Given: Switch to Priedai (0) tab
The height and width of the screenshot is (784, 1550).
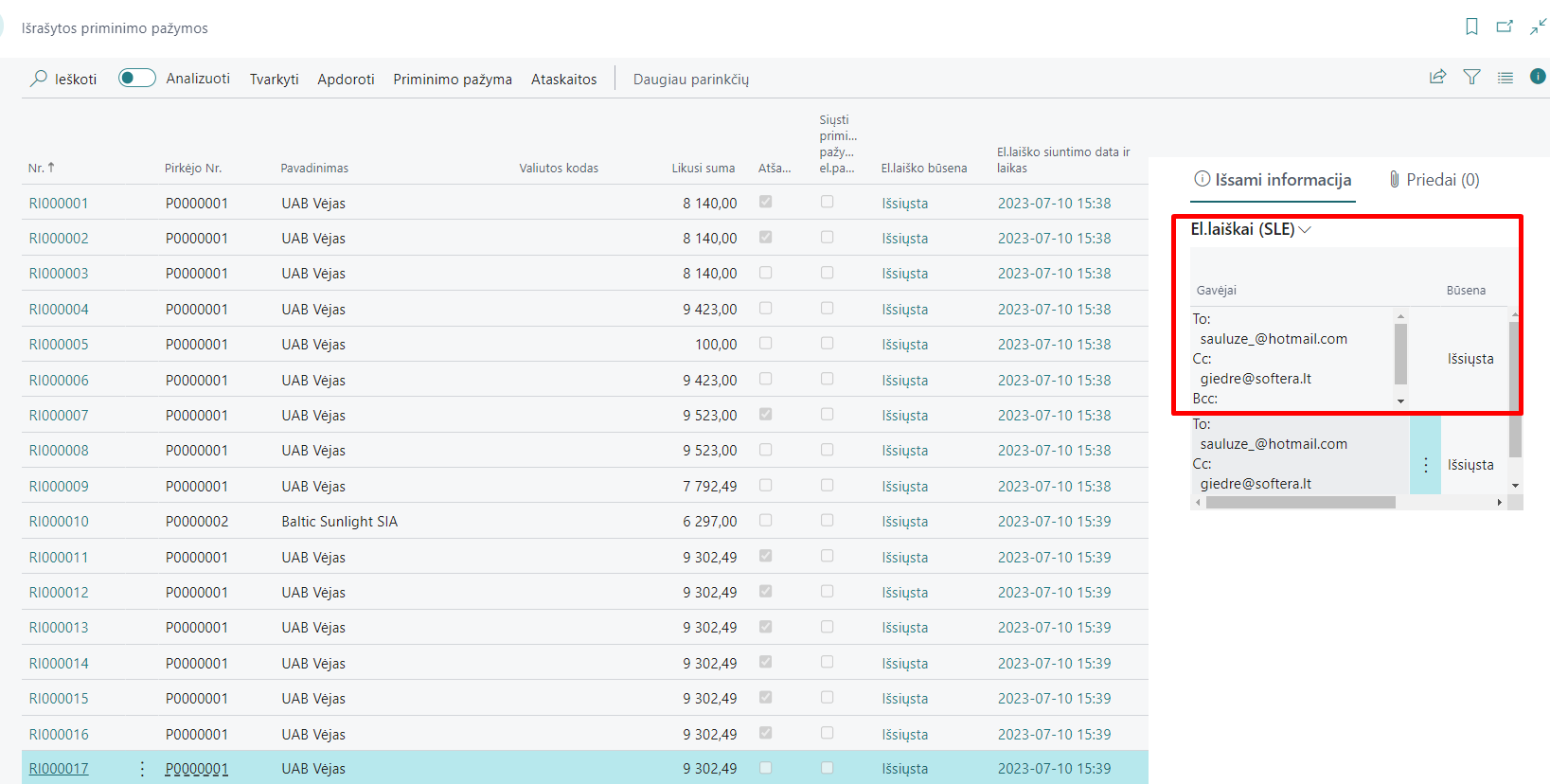Looking at the screenshot, I should 1434,179.
